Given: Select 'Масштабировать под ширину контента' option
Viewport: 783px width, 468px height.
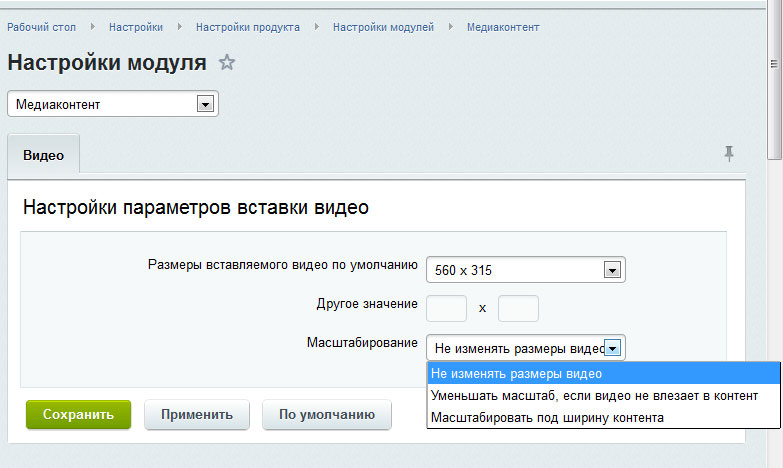Looking at the screenshot, I should tap(603, 418).
